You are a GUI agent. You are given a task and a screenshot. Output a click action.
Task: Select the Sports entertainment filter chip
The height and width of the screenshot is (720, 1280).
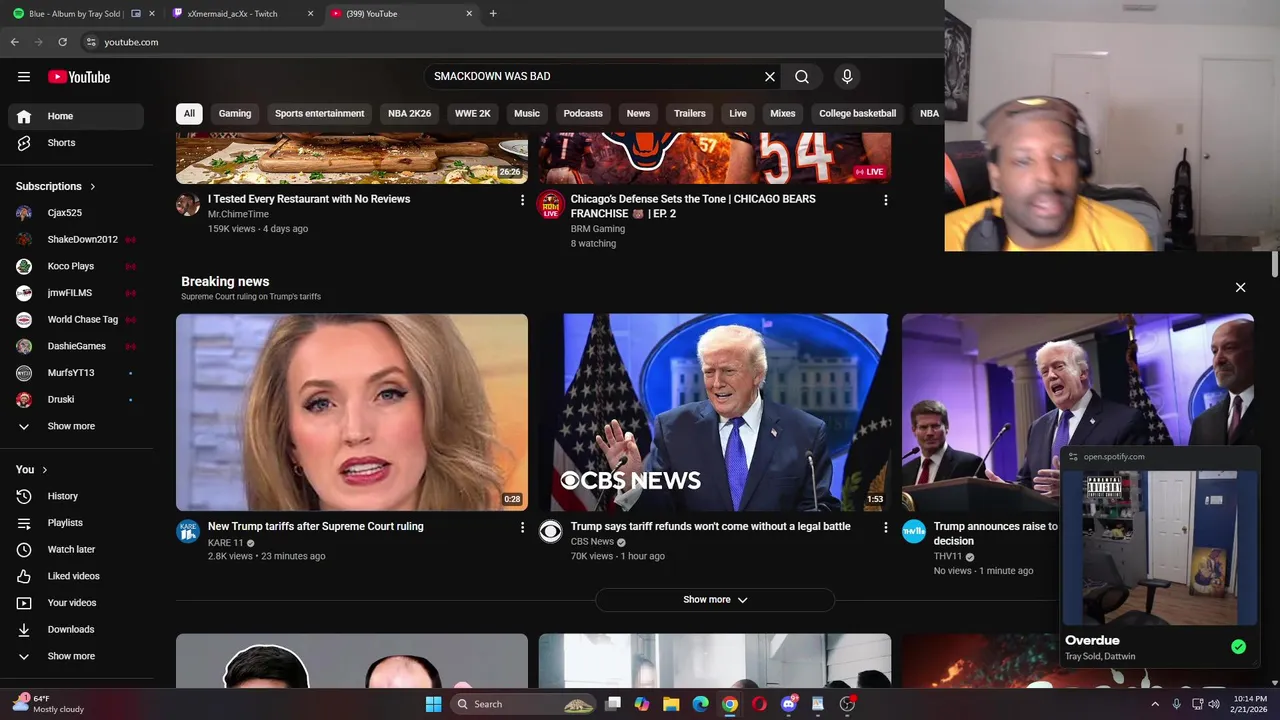(320, 113)
